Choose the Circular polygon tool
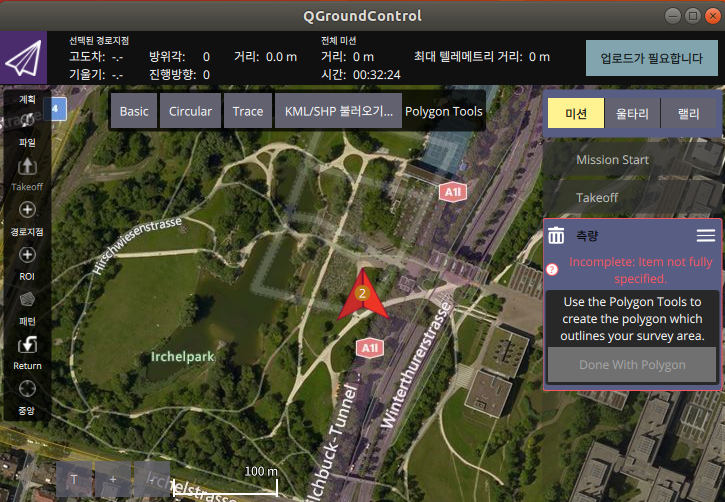Viewport: 725px width, 502px height. point(190,111)
